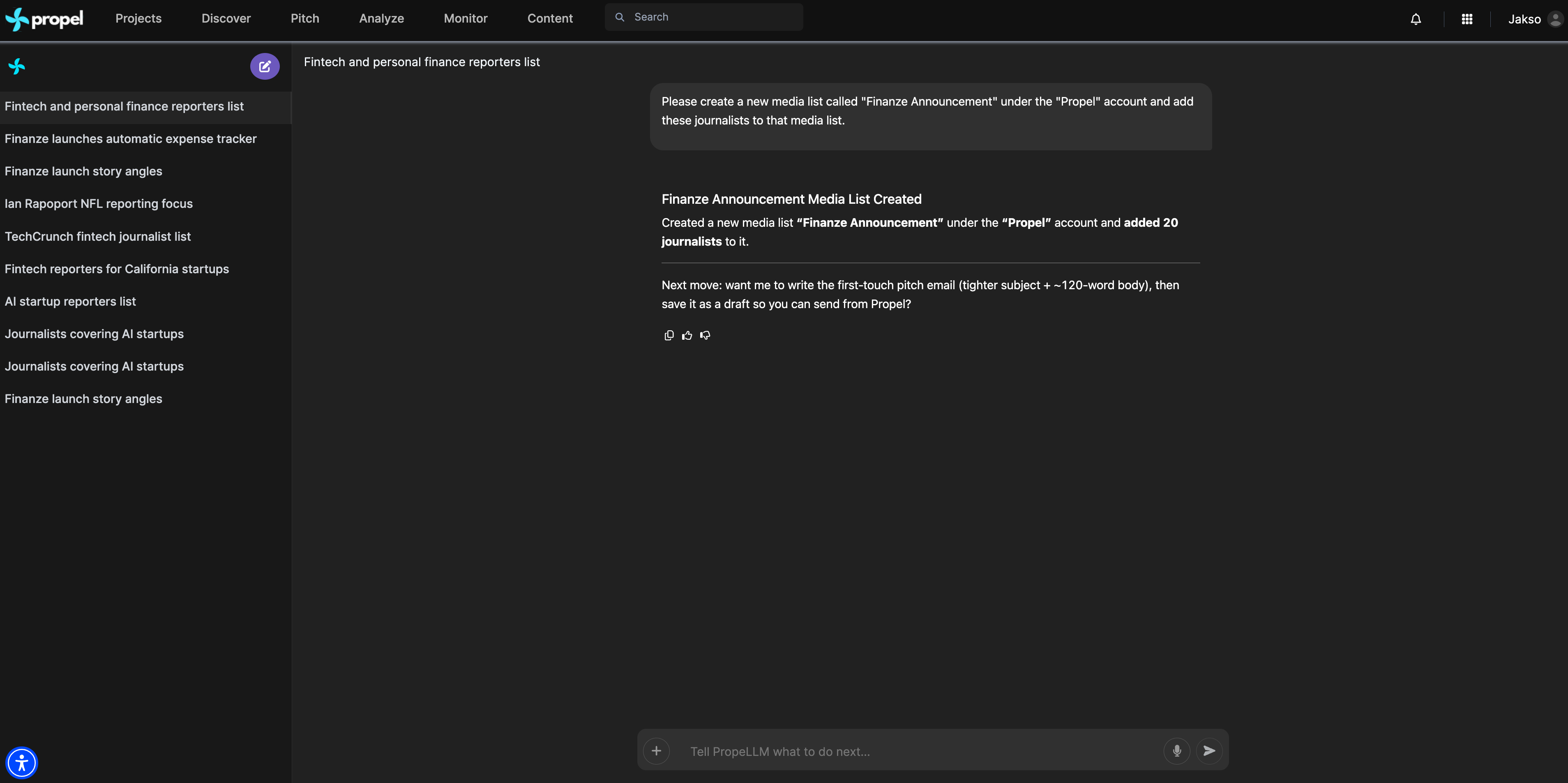Select Finanze launches automatic expense tracker chat

(x=130, y=139)
